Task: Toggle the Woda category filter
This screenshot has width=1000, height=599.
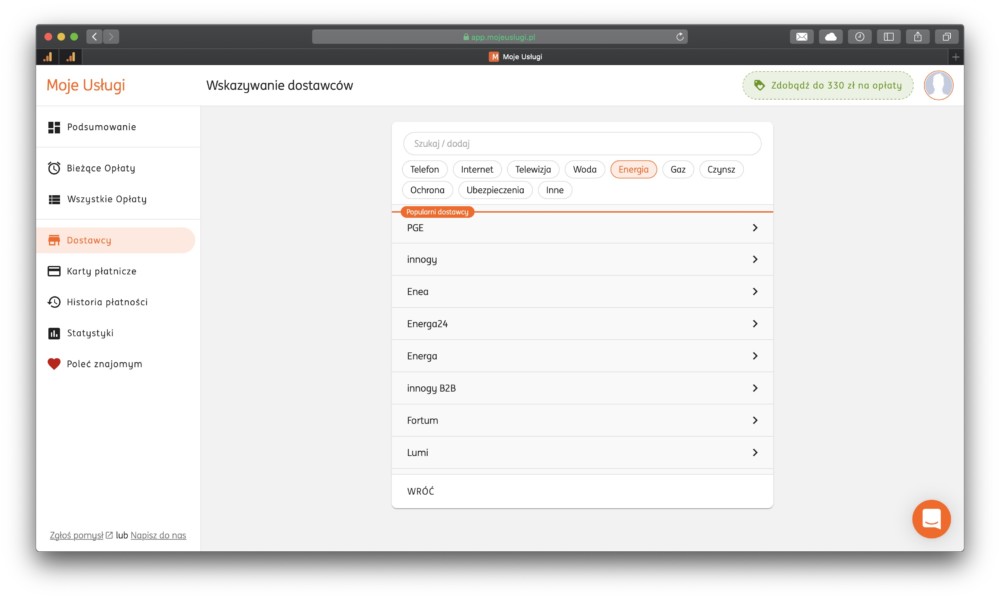Action: (585, 170)
